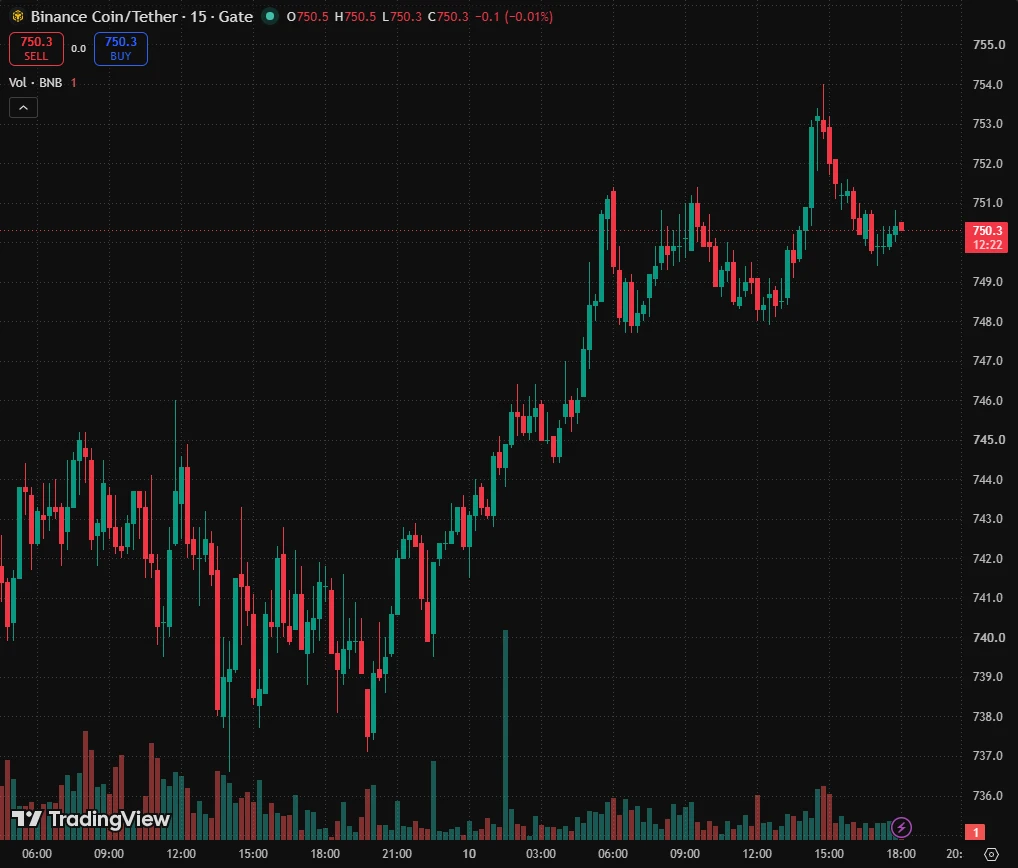Viewport: 1018px width, 868px height.
Task: Select the Vol · BNB indicator label
Action: click(35, 82)
